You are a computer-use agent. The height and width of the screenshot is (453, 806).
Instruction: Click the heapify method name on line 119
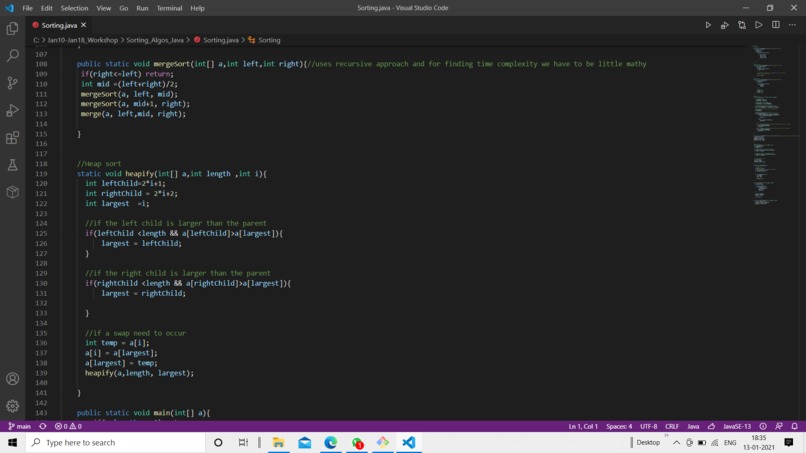pos(139,174)
